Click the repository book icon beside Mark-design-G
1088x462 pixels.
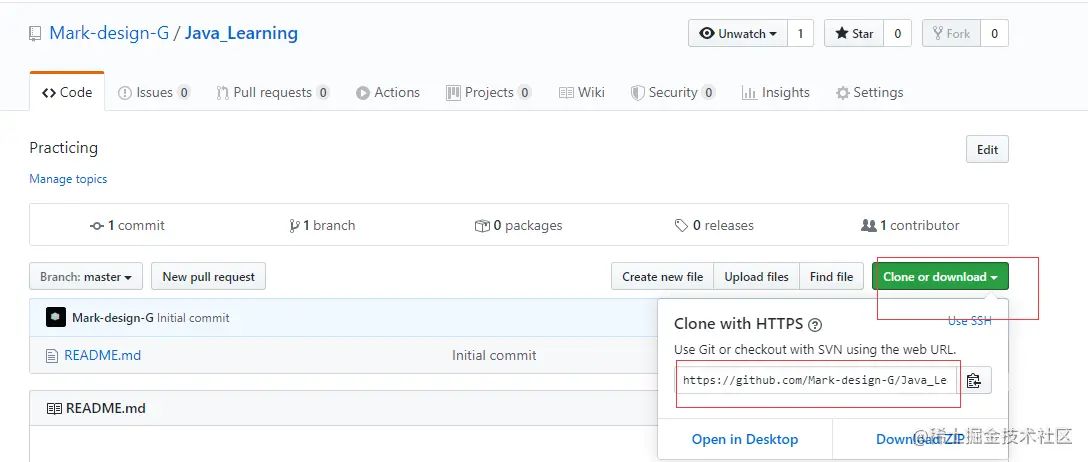point(36,34)
